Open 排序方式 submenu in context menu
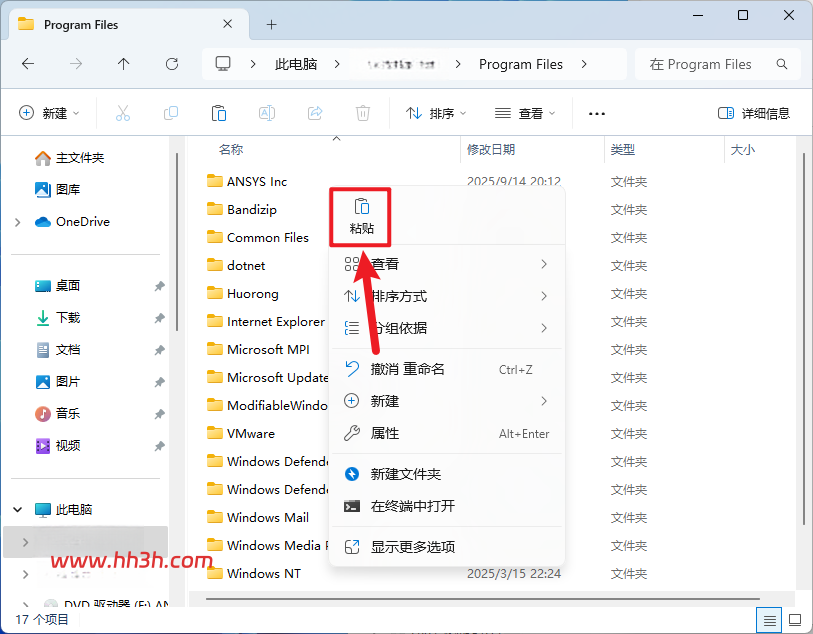Image resolution: width=813 pixels, height=634 pixels. pyautogui.click(x=447, y=296)
